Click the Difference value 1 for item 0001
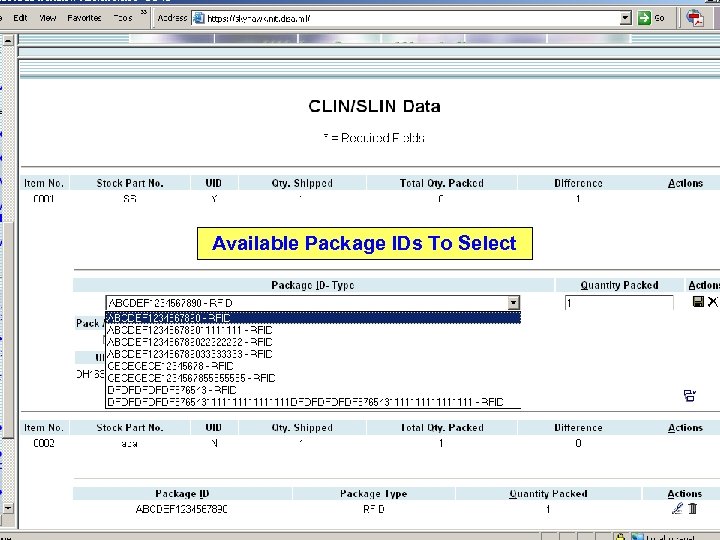Viewport: 720px width, 540px height. tap(578, 199)
